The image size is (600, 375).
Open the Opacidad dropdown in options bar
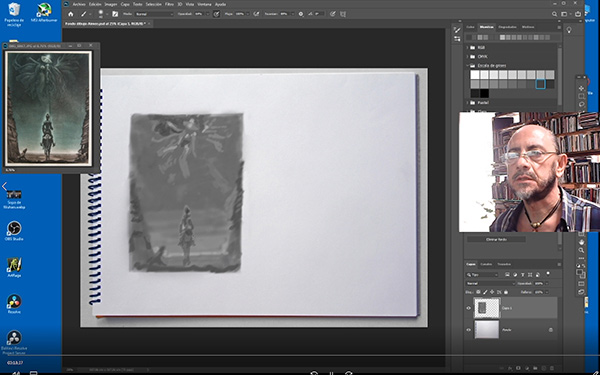coord(208,14)
